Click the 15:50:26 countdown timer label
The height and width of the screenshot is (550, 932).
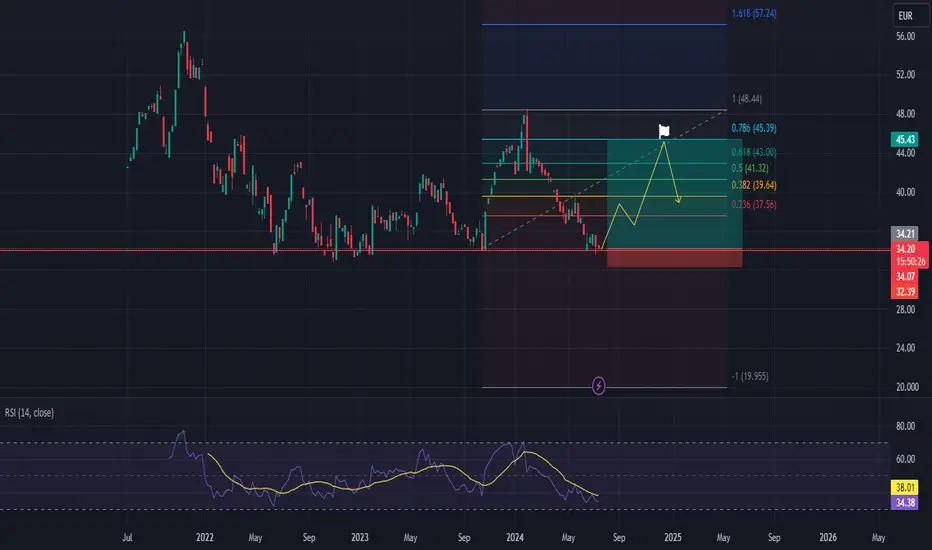tap(911, 262)
